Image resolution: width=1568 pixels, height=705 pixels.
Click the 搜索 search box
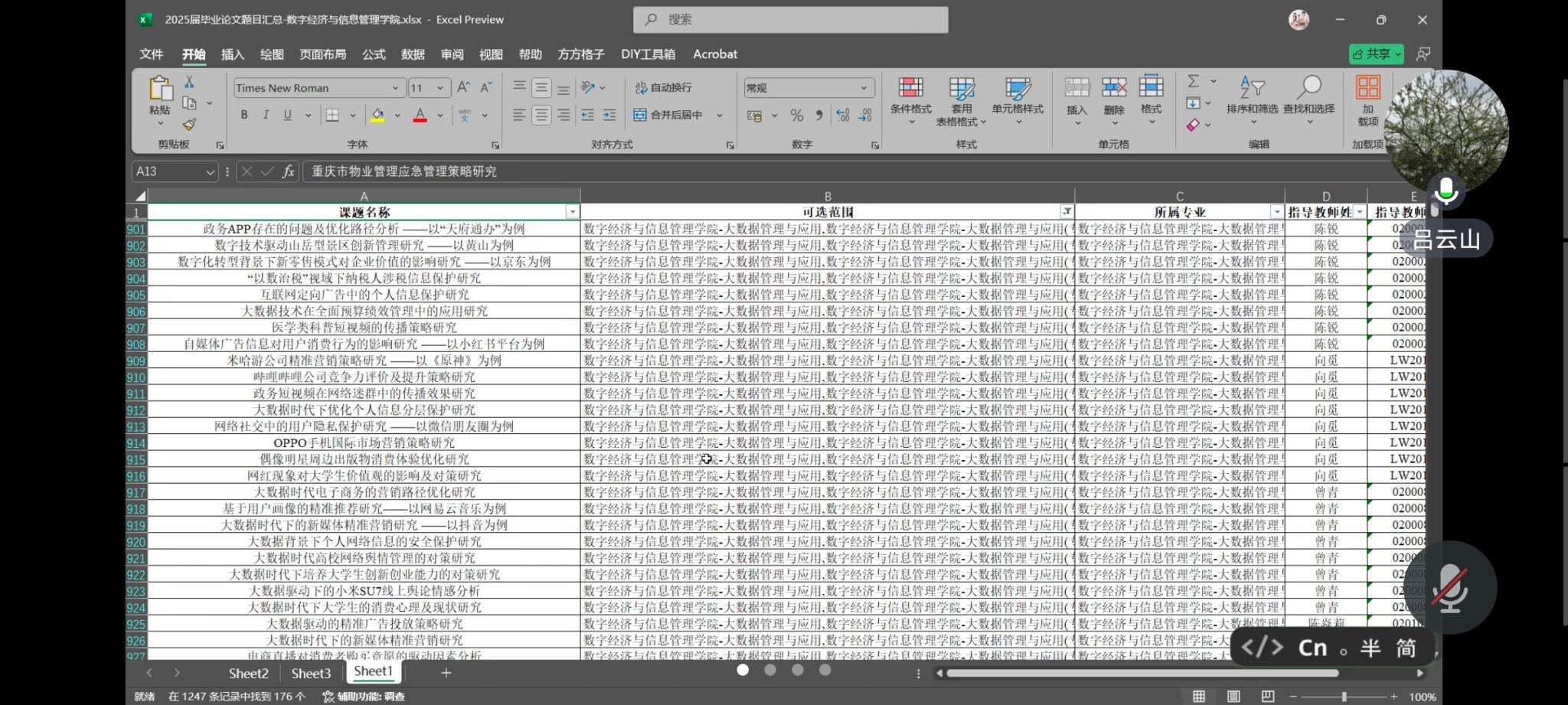coord(790,20)
